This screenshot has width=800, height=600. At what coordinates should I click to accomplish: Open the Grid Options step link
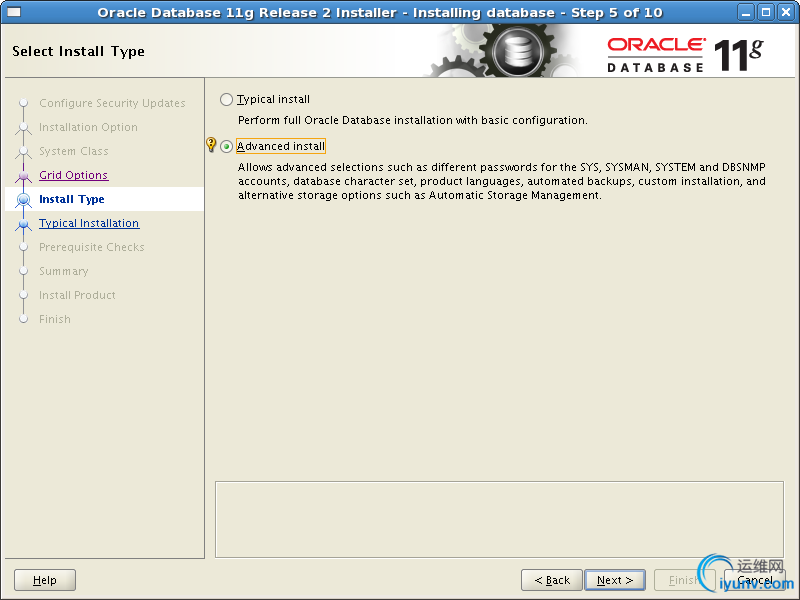[x=73, y=175]
